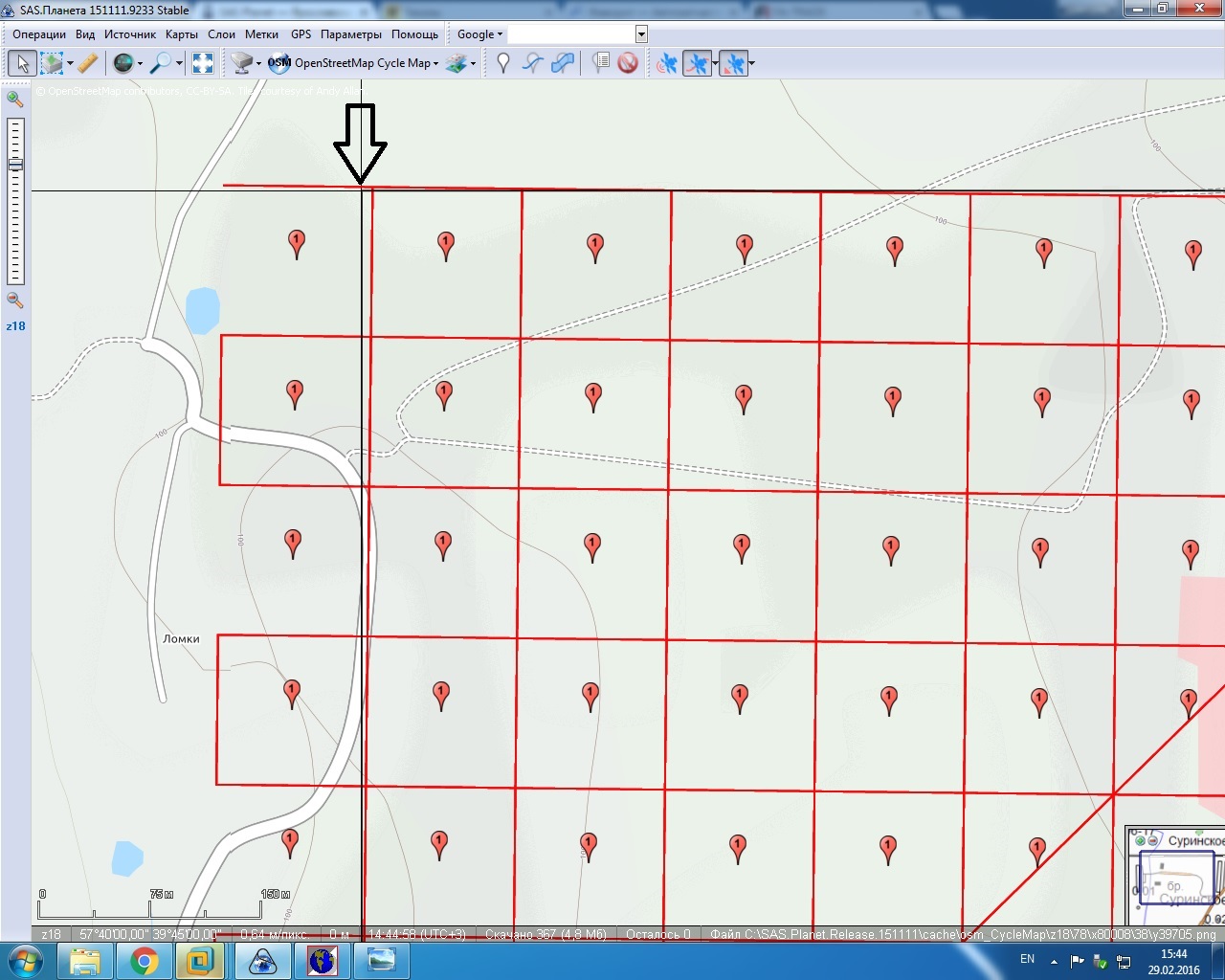Activate the ruler distance measurement tool
Viewport: 1225px width, 980px height.
(87, 63)
